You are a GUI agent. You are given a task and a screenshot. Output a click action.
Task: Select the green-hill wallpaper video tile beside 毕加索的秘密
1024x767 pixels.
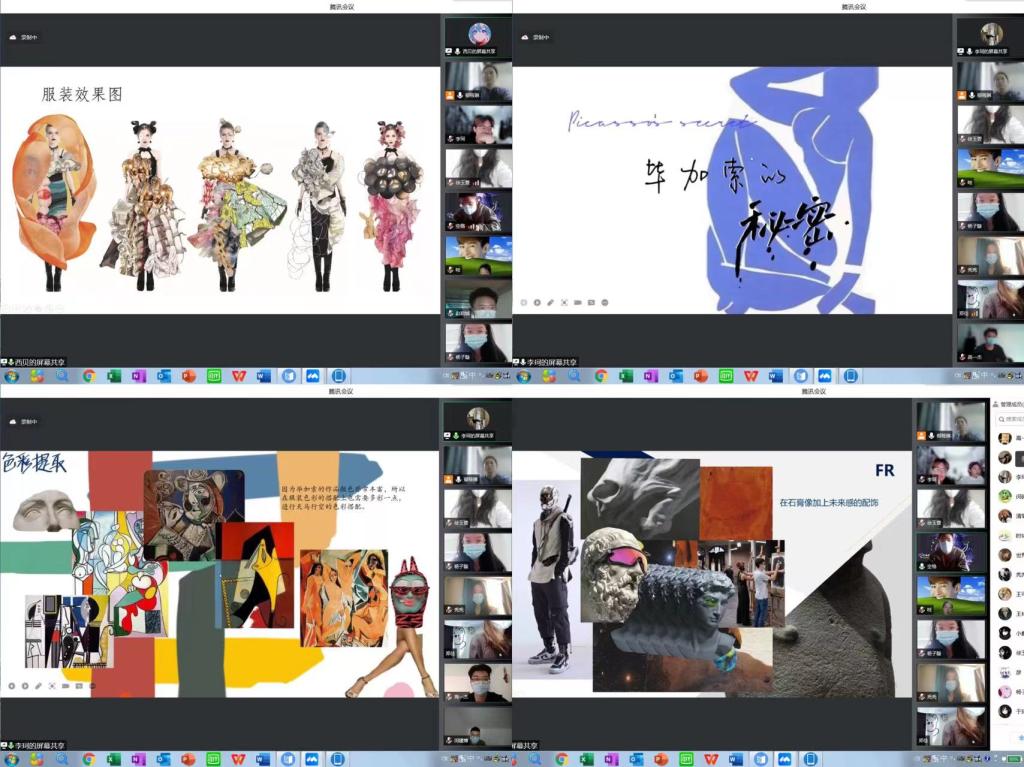[x=991, y=169]
